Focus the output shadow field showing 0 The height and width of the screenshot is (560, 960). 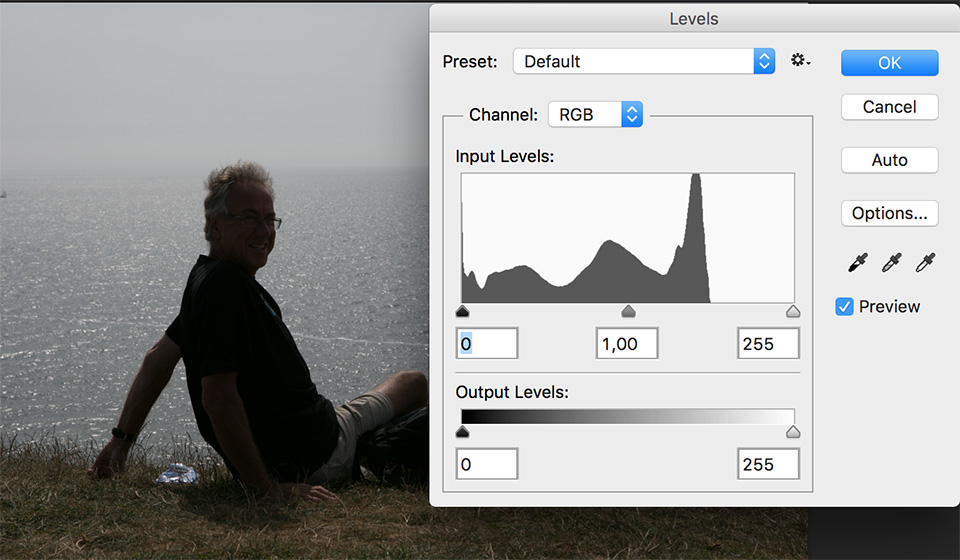point(487,464)
